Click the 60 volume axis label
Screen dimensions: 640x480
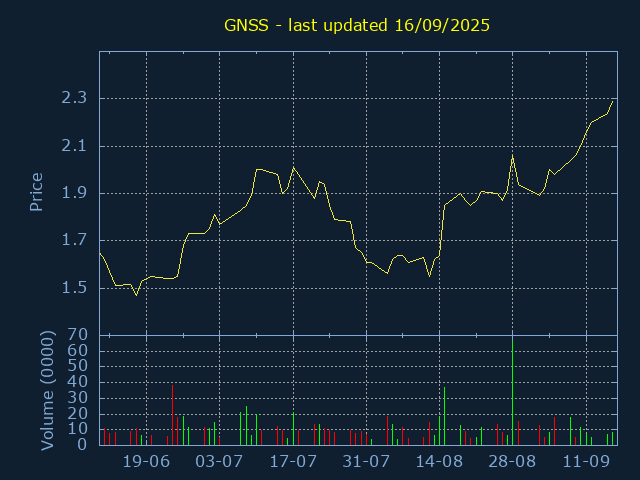[78, 351]
